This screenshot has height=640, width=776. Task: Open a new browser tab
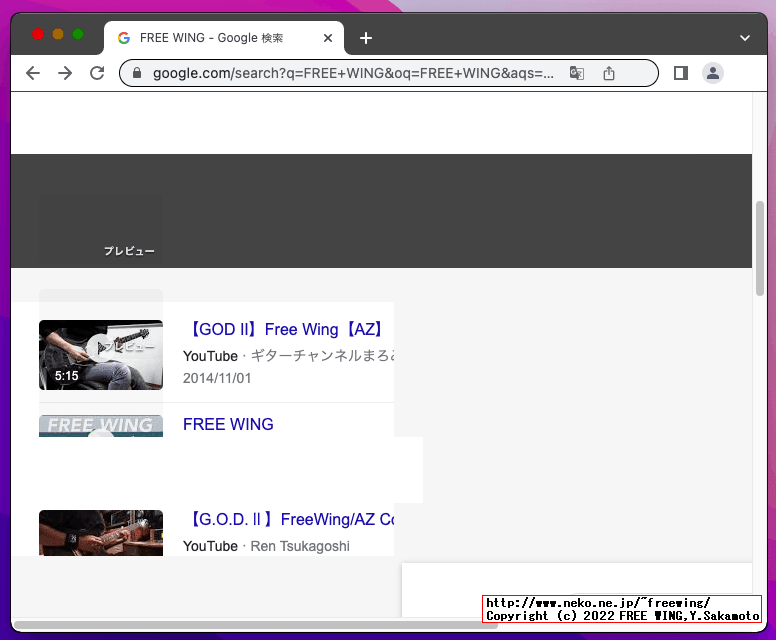point(366,38)
